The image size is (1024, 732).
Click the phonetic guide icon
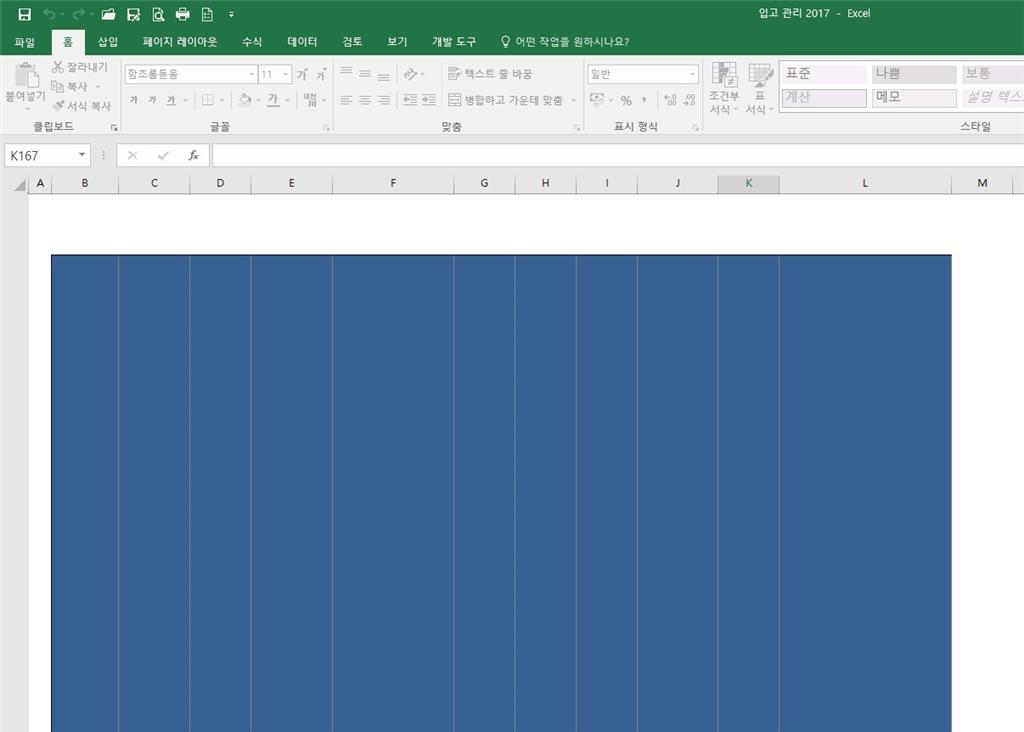310,100
